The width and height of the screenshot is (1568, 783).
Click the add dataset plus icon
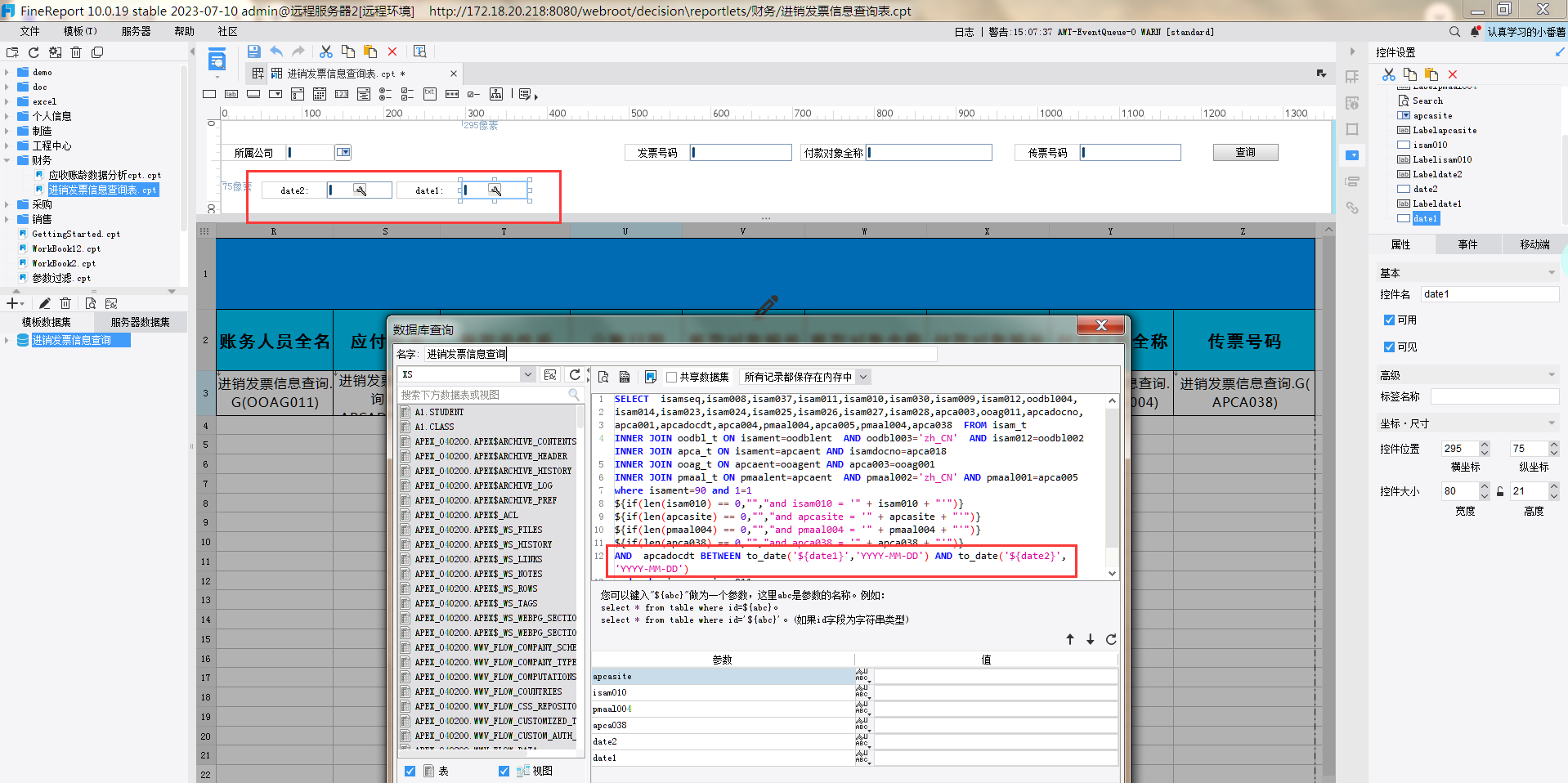12,303
